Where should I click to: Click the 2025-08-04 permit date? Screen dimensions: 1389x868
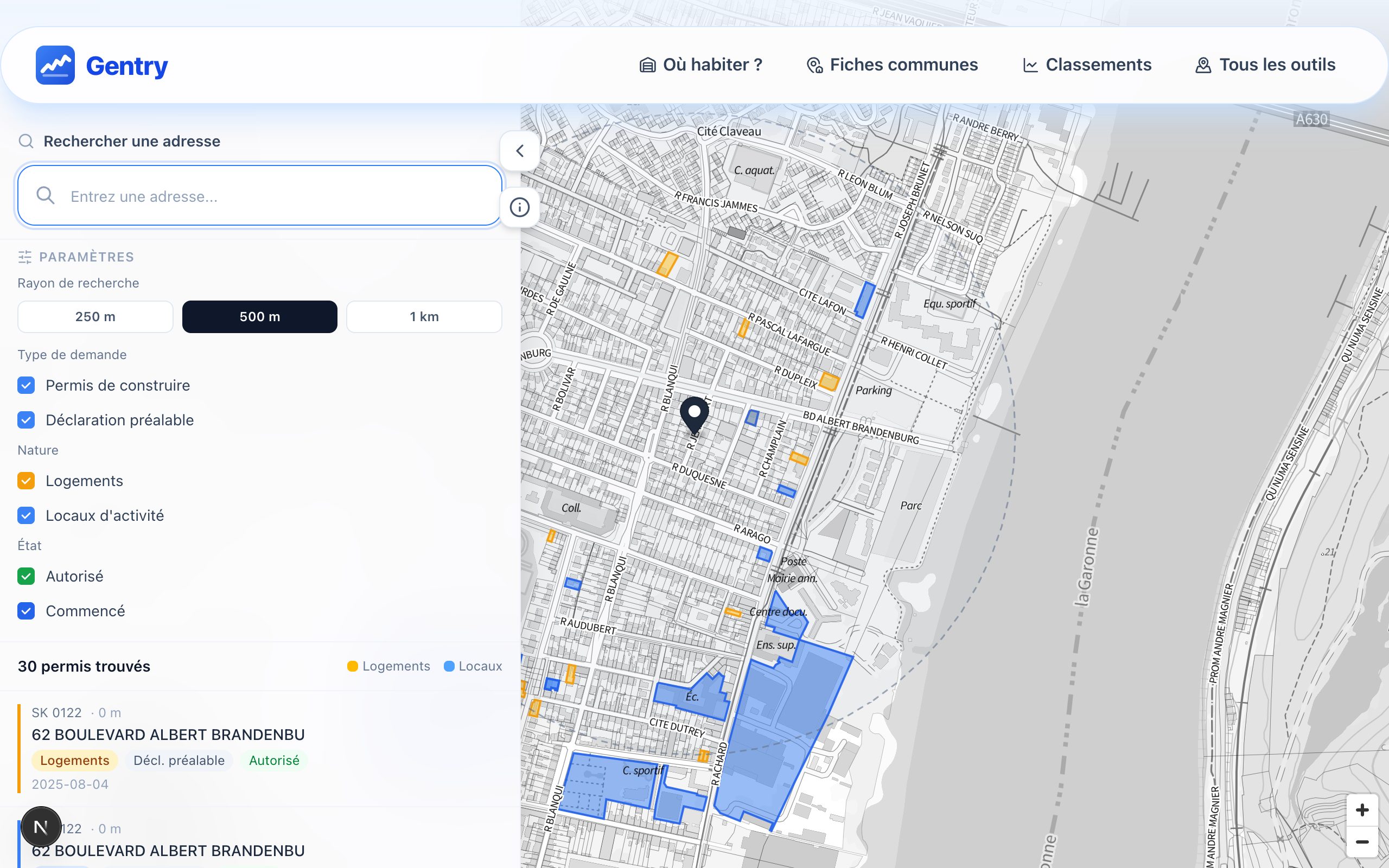[70, 784]
